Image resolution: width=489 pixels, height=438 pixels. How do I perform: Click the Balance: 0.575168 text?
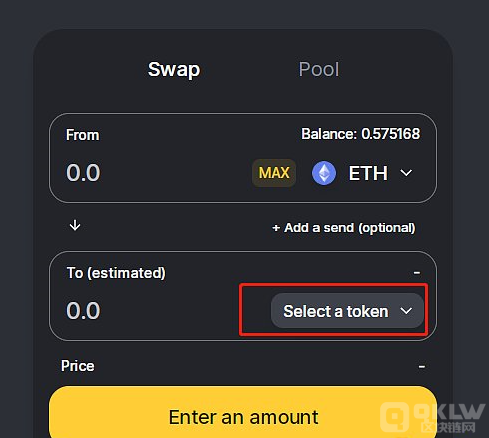click(x=360, y=134)
